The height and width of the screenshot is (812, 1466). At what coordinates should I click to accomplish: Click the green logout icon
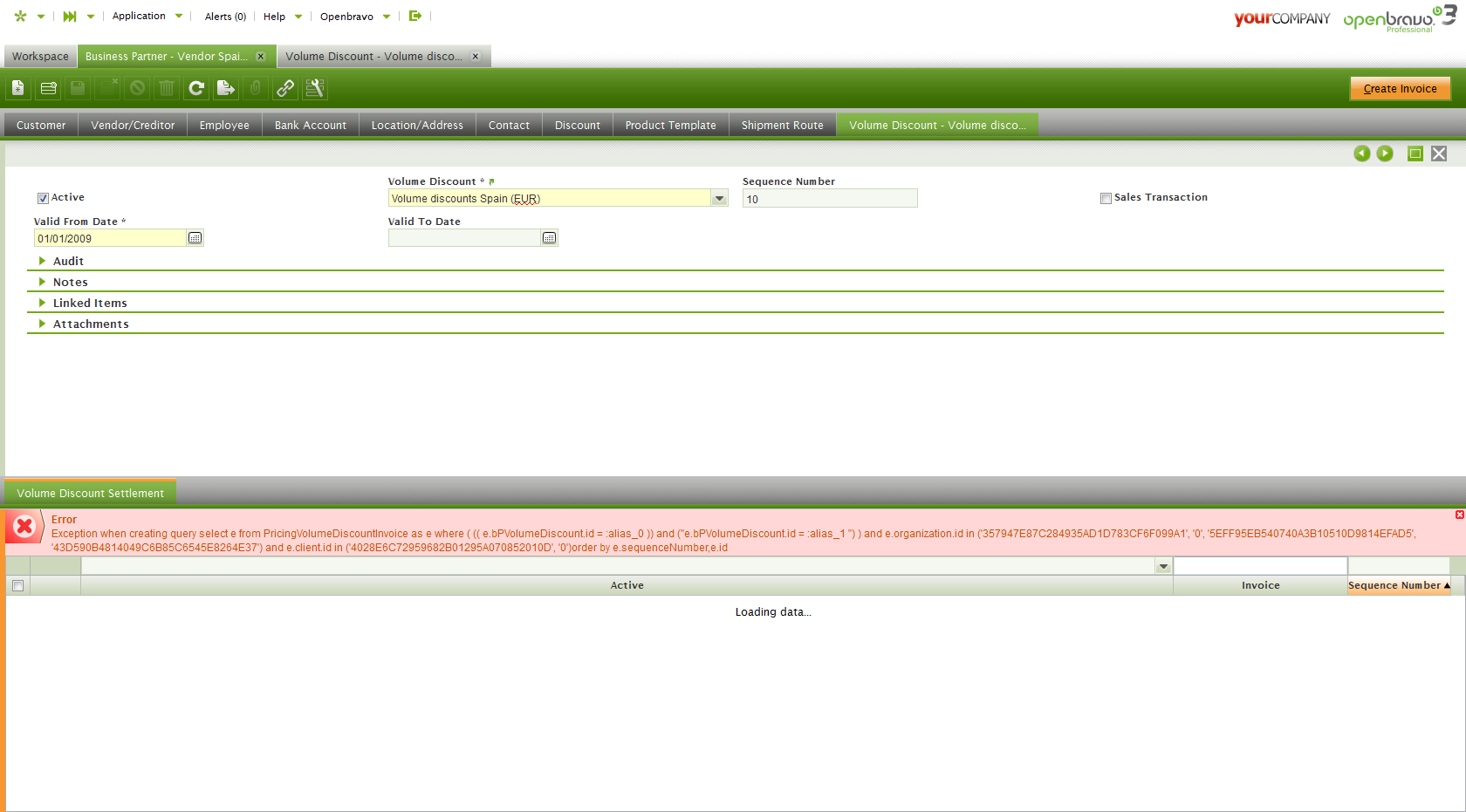click(x=415, y=16)
